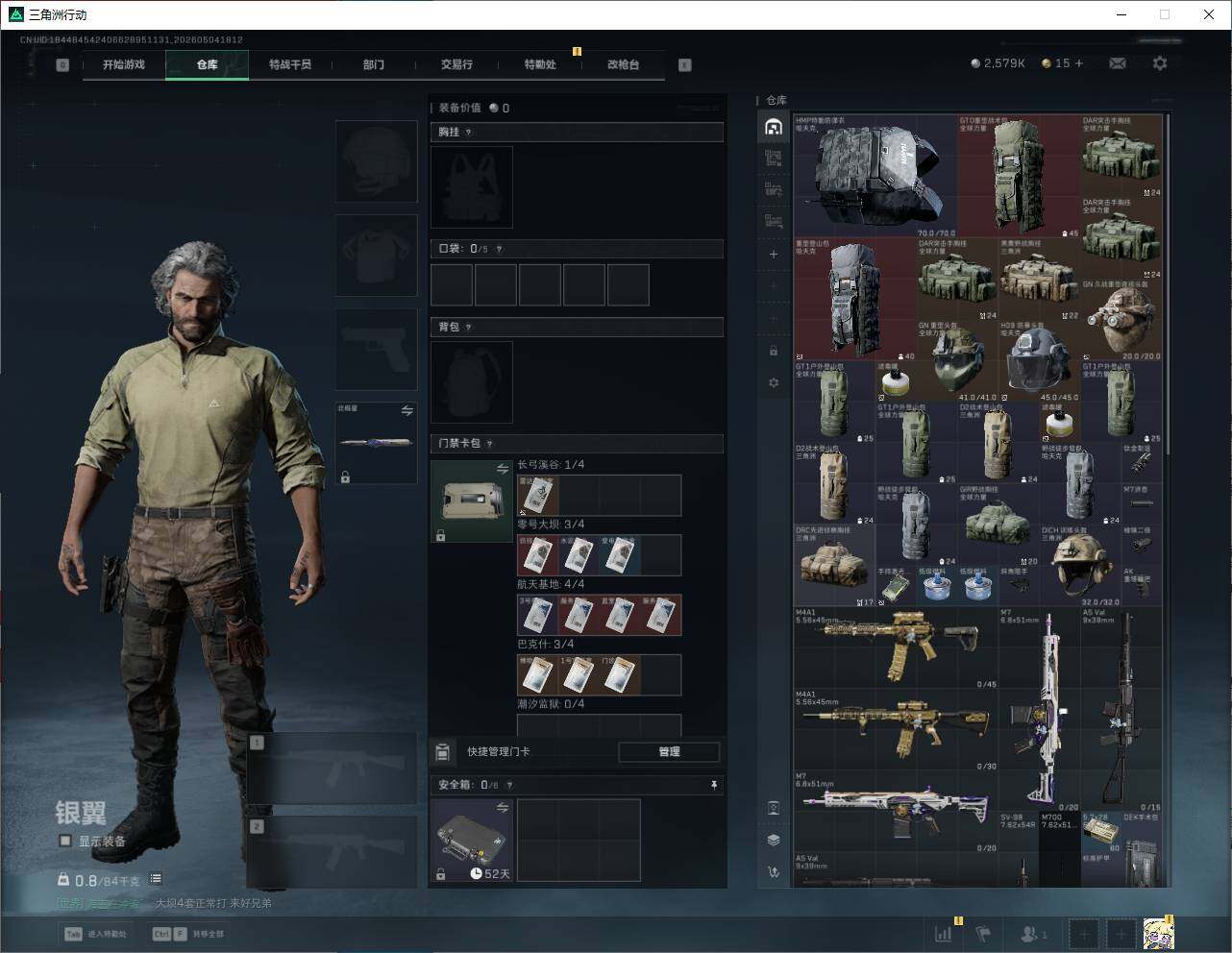This screenshot has height=953, width=1232.
Task: Select the empty body armor slot
Action: click(x=376, y=255)
